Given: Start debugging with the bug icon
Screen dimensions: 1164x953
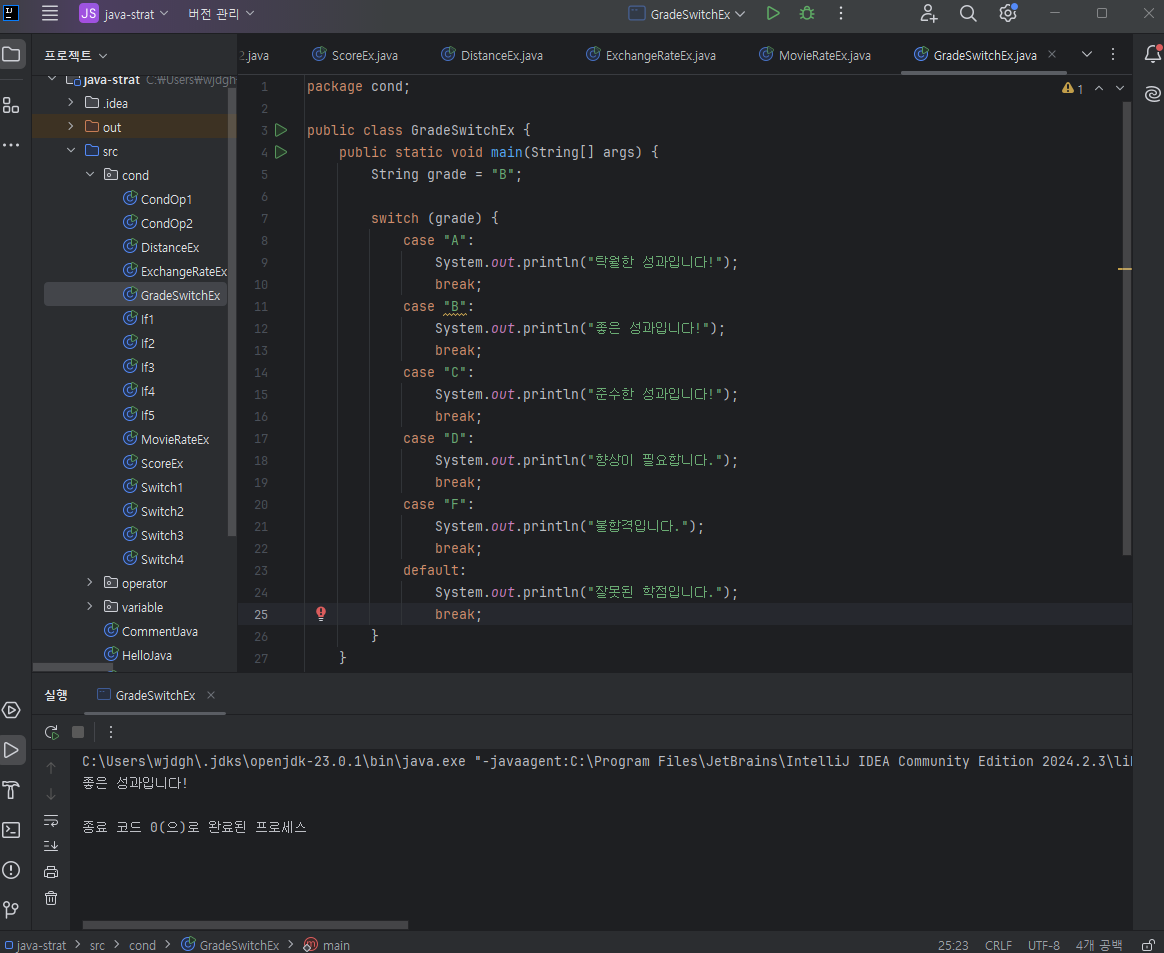Looking at the screenshot, I should click(x=807, y=13).
